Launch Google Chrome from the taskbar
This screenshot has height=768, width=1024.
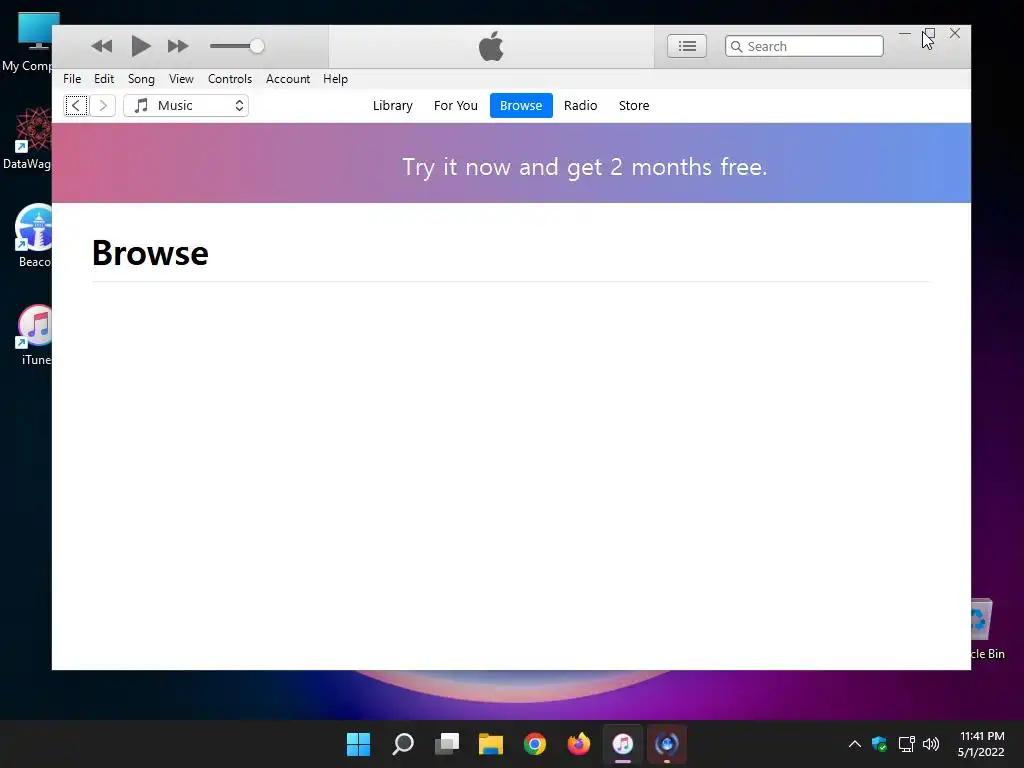tap(535, 744)
